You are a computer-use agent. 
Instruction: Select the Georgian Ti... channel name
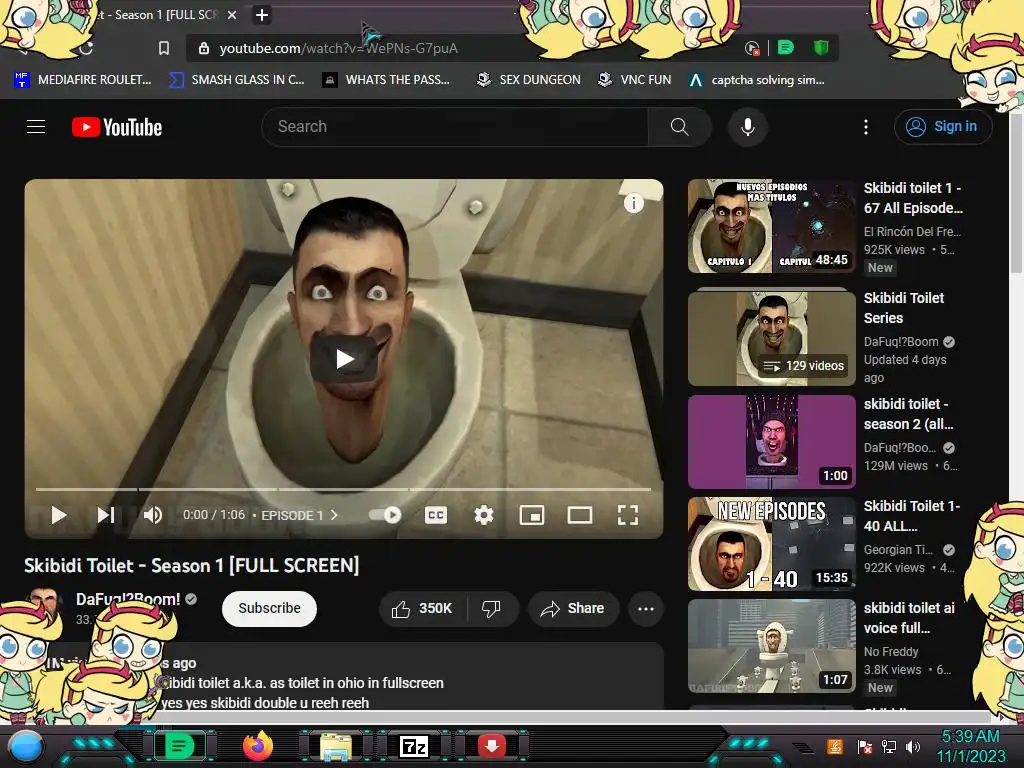click(898, 550)
